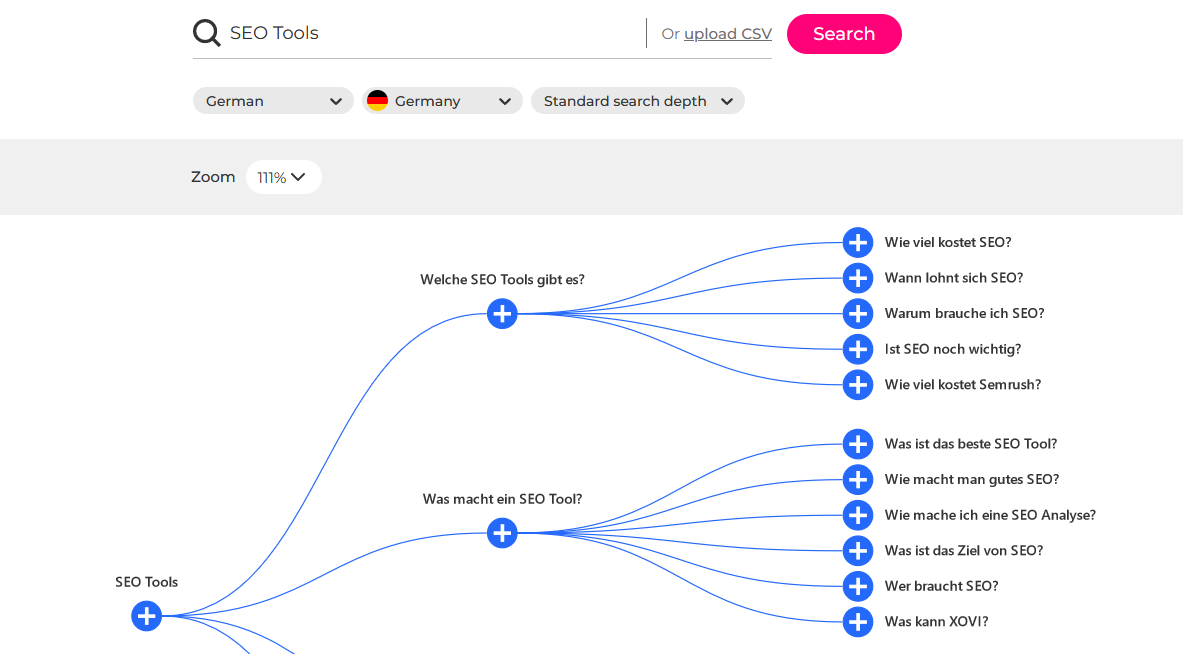Expand the 'Was macht ein SEO Tool?' node
1183x654 pixels.
(502, 533)
